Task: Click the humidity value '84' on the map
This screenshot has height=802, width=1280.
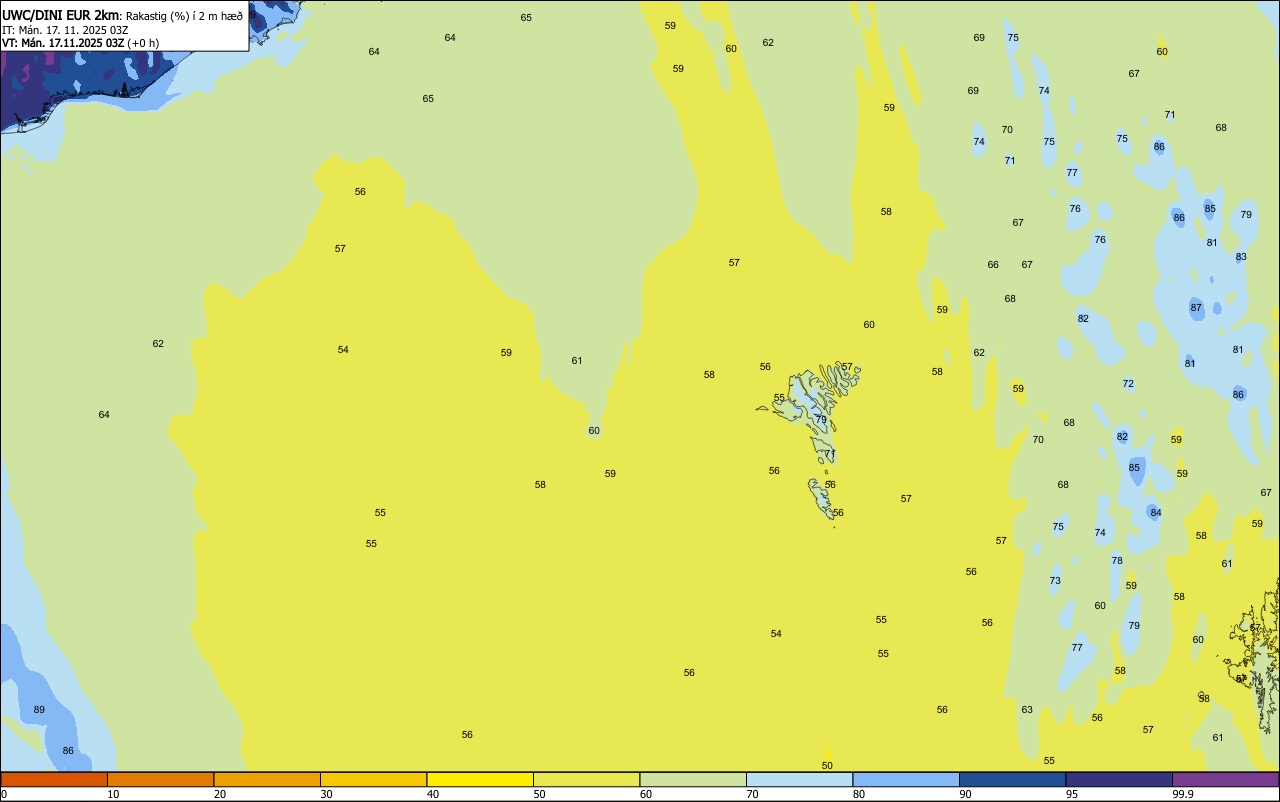Action: click(1156, 513)
